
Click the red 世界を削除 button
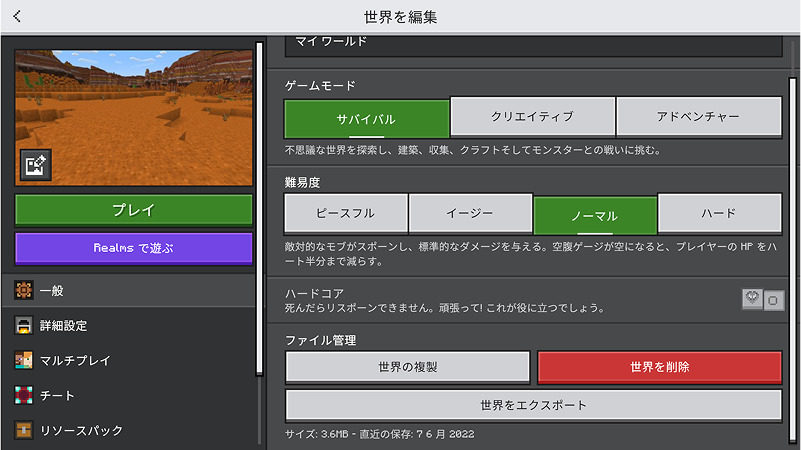[659, 367]
